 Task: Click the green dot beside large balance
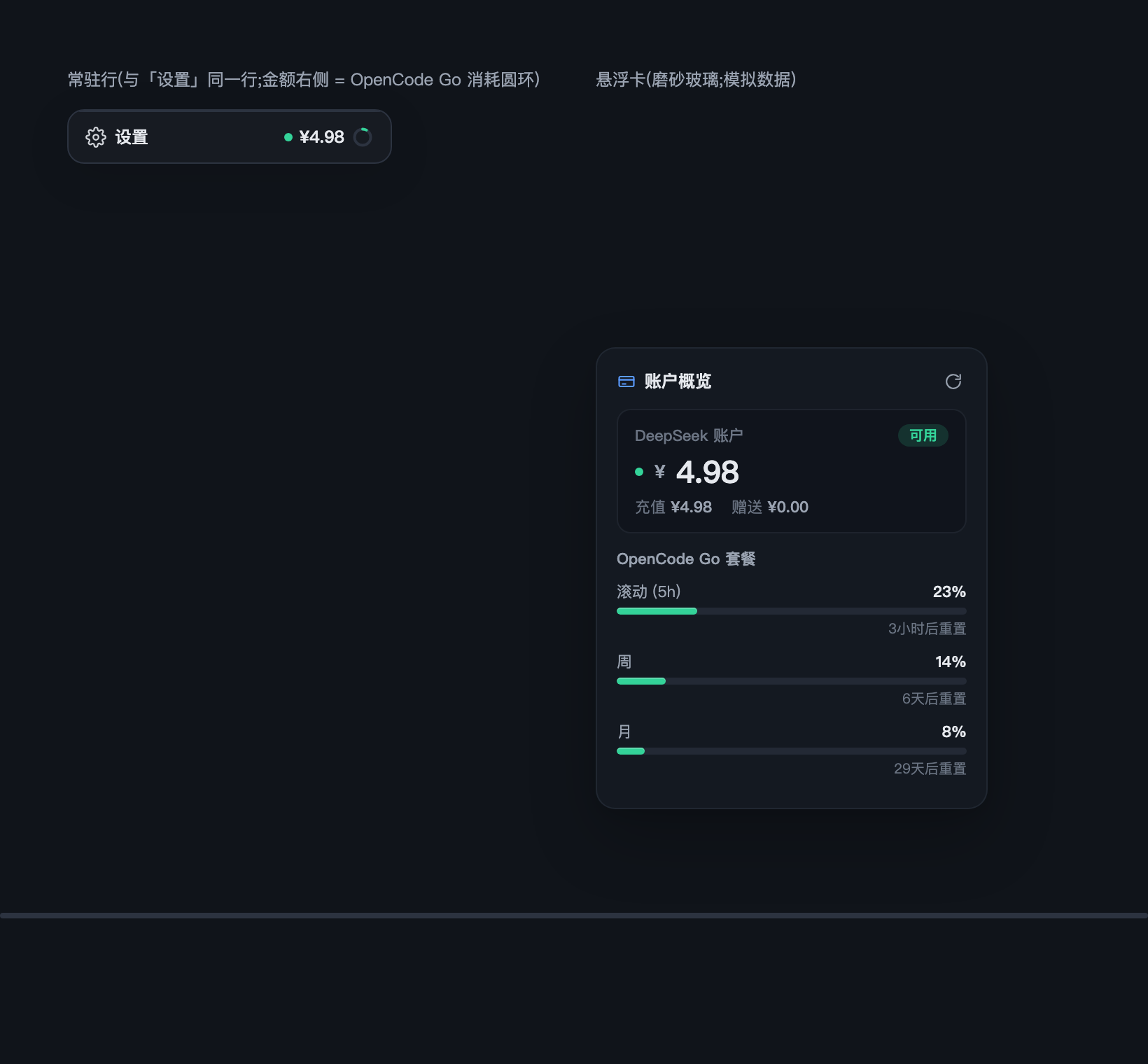pyautogui.click(x=639, y=472)
